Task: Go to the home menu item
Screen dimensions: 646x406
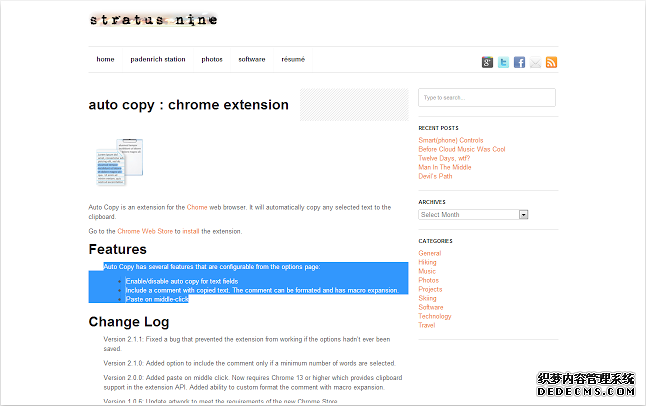Action: 105,59
